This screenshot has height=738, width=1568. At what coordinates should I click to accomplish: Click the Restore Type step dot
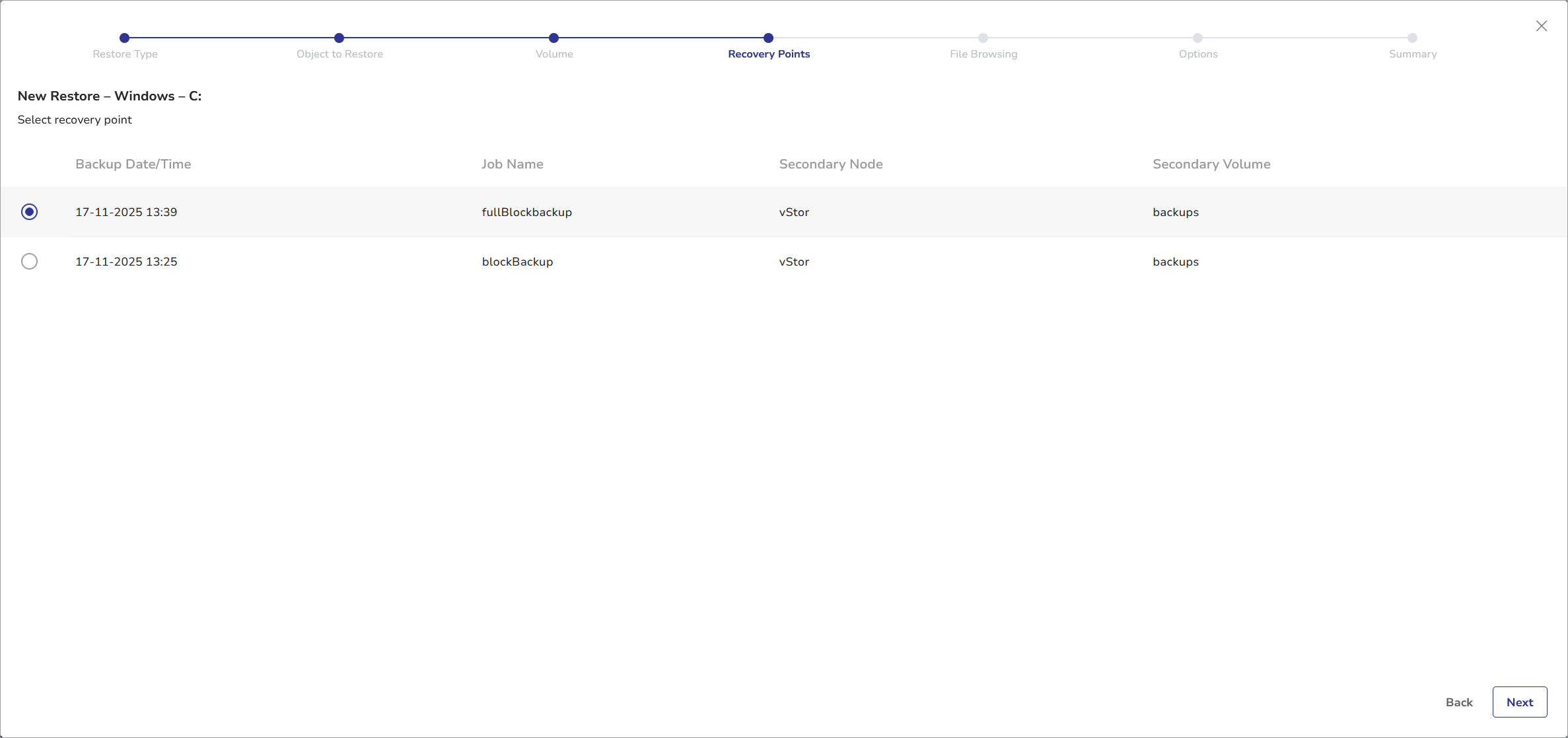click(x=124, y=38)
